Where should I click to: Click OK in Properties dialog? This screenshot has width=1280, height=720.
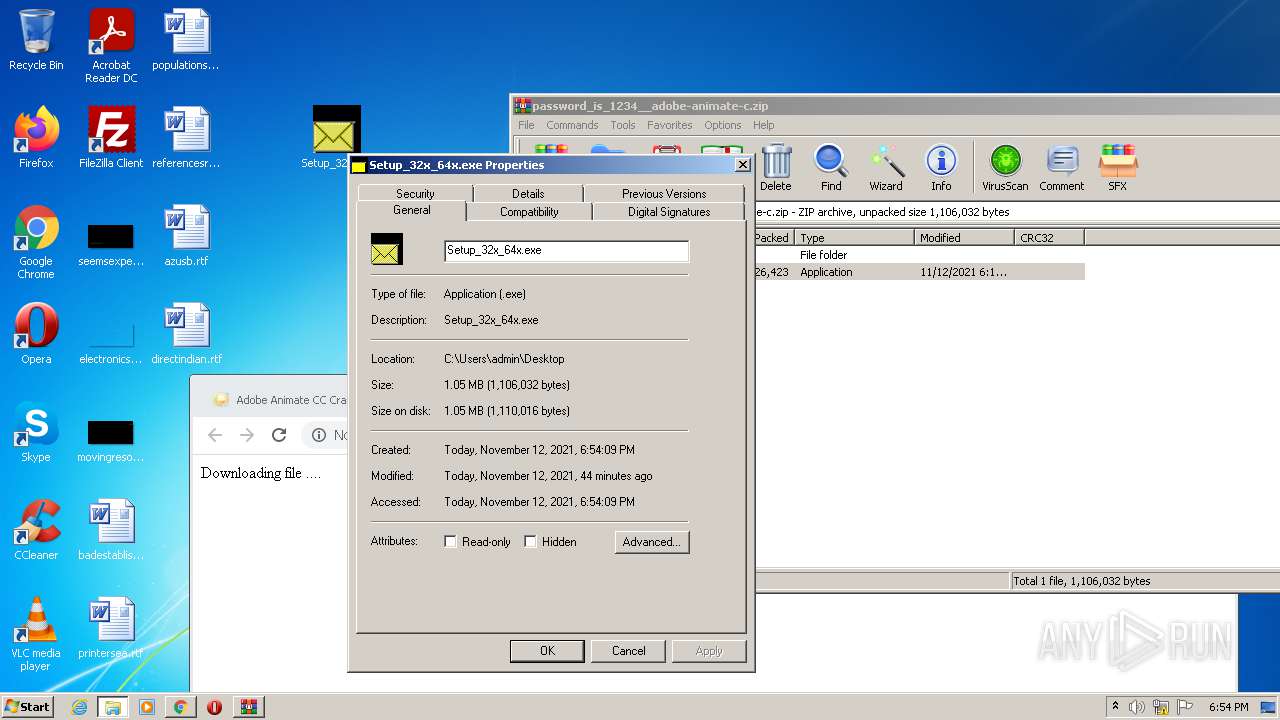click(x=547, y=651)
